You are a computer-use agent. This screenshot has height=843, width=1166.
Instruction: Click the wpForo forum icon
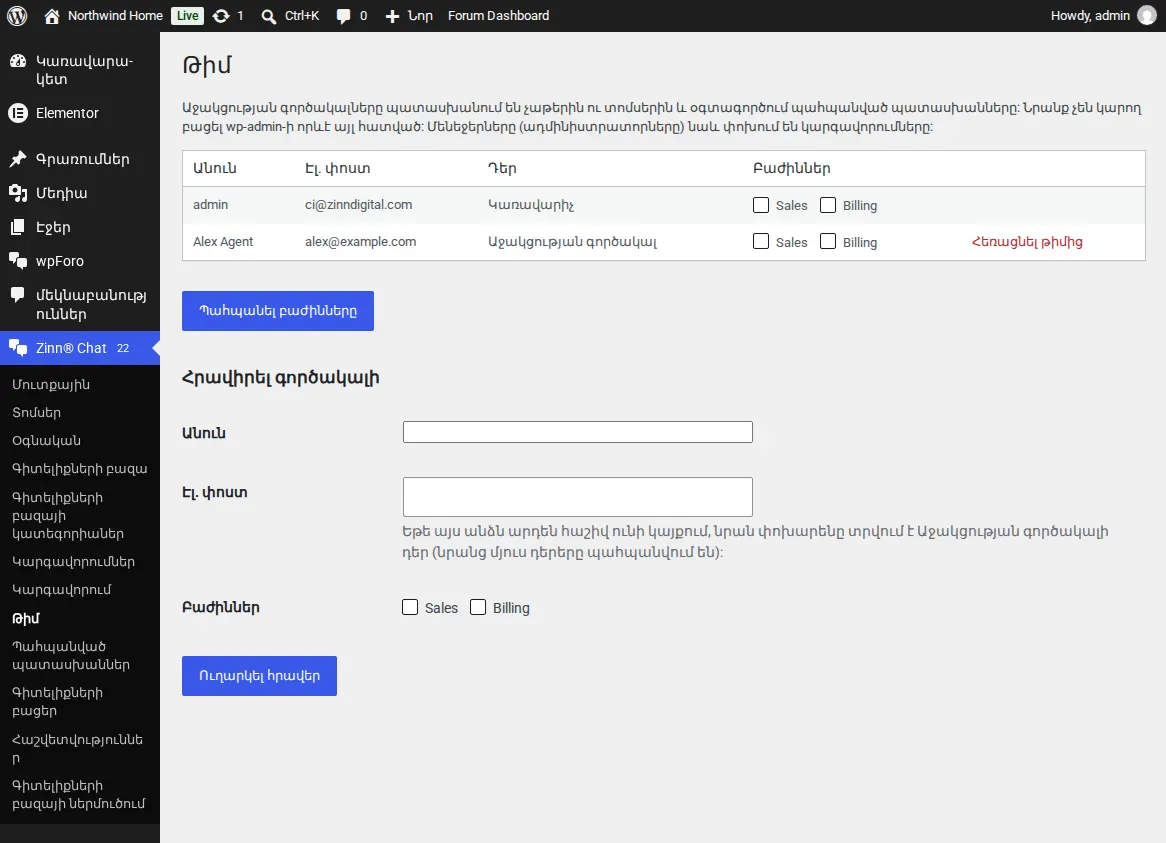tap(18, 261)
